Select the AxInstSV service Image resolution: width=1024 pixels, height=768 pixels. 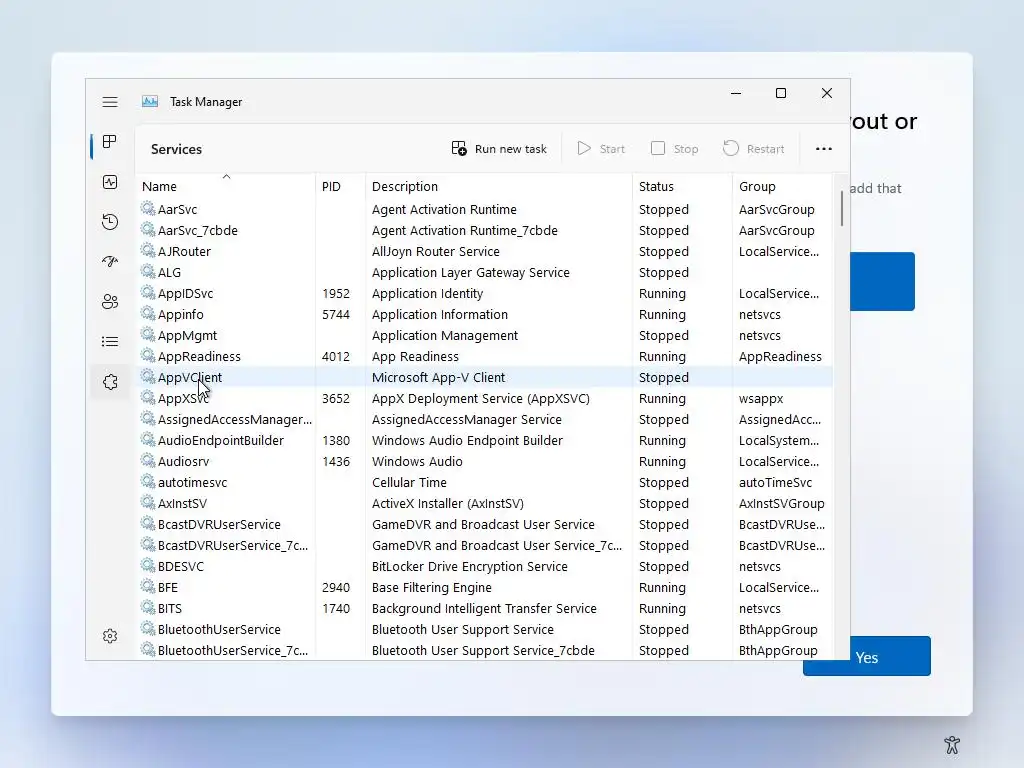485,504
